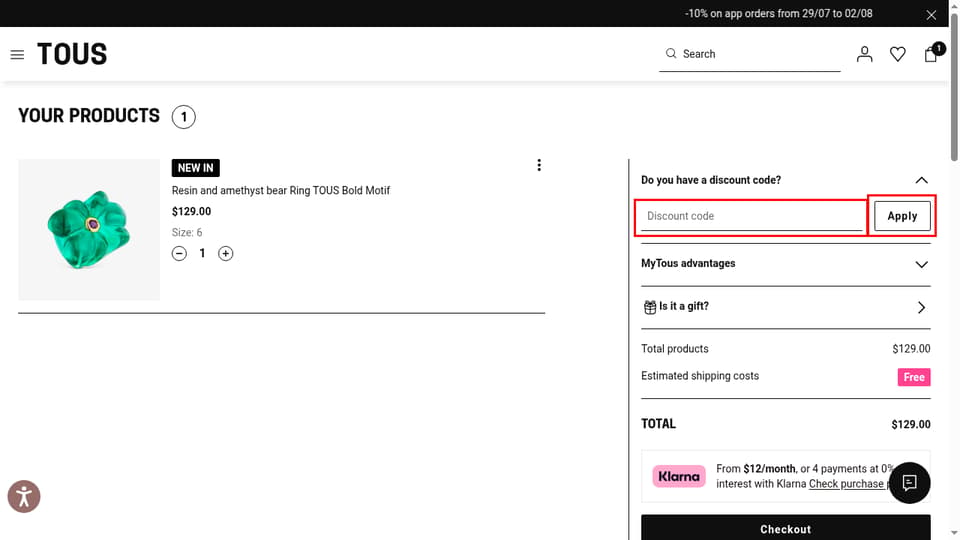Click the gift box icon

pyautogui.click(x=649, y=307)
